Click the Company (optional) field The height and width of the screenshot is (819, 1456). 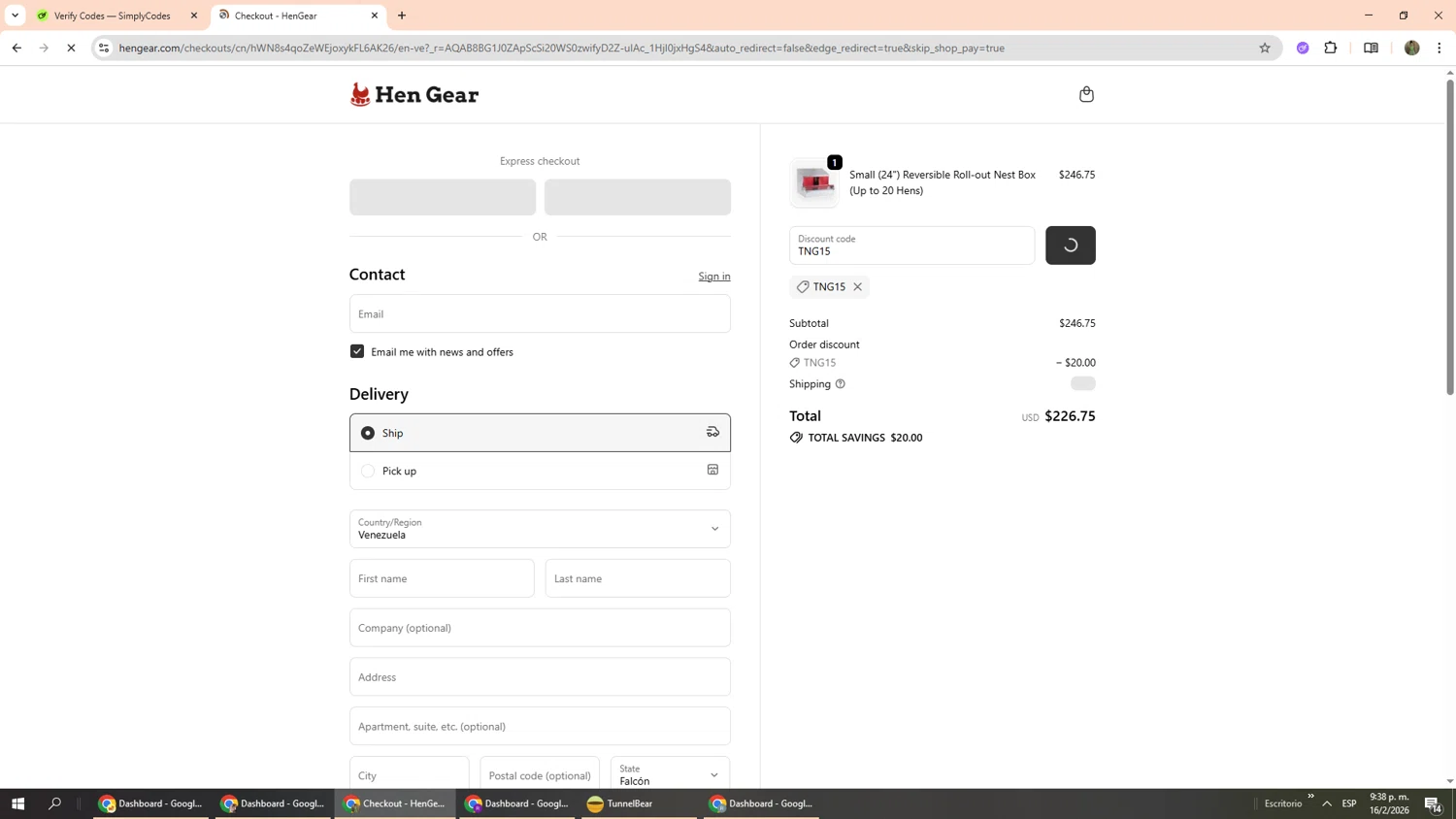point(540,628)
